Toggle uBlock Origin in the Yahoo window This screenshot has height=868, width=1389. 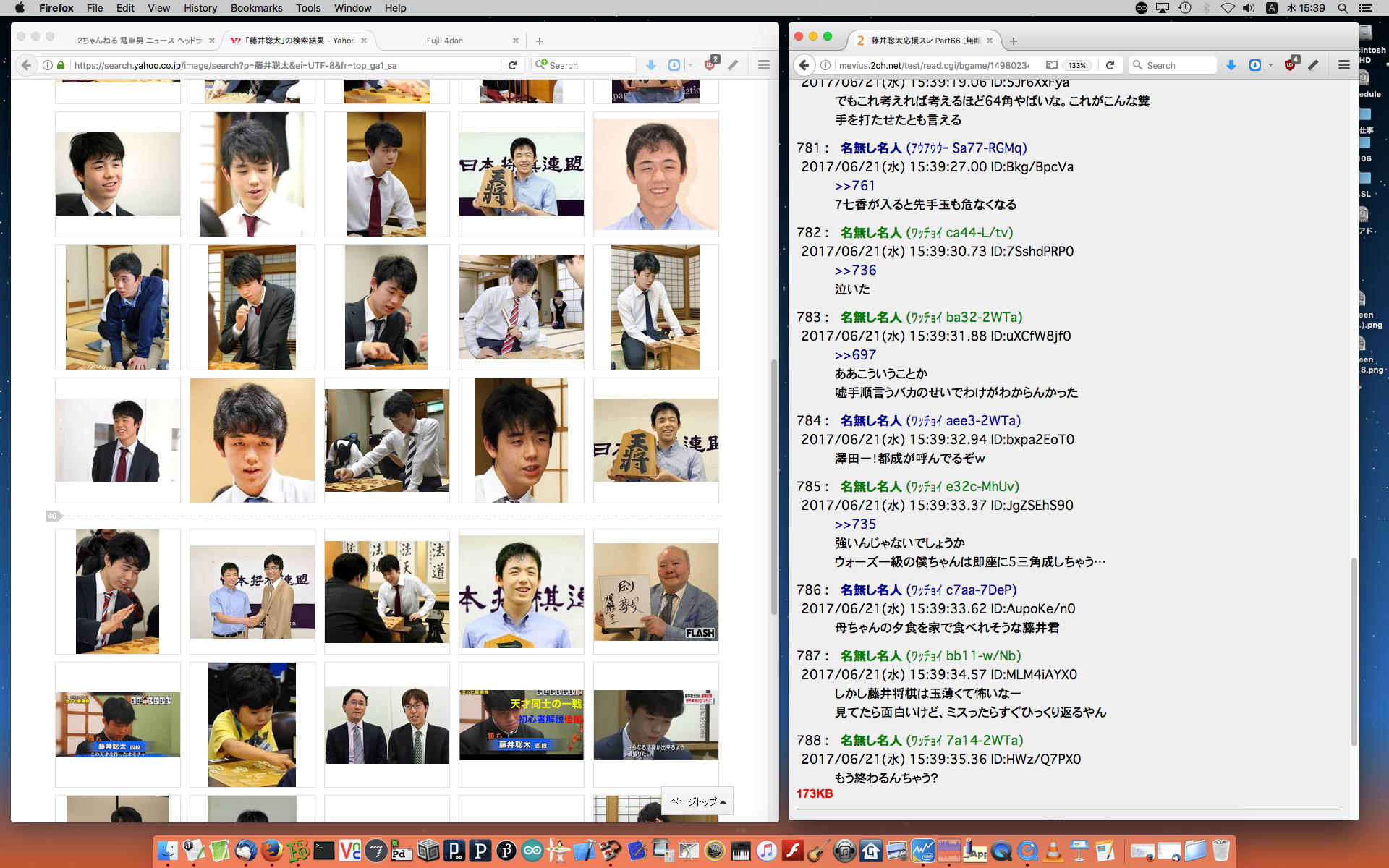pos(710,64)
